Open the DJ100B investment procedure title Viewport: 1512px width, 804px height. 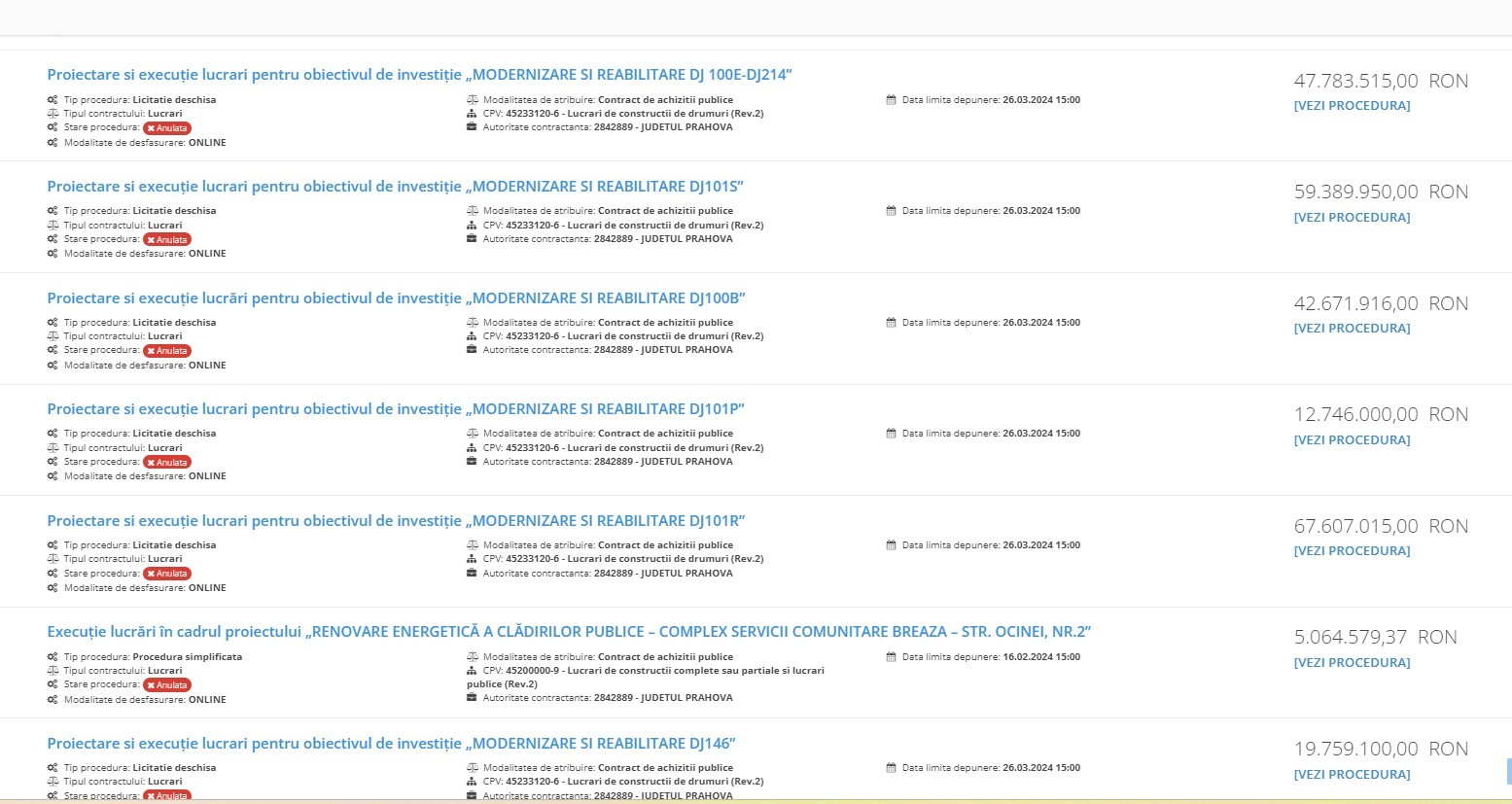tap(396, 298)
